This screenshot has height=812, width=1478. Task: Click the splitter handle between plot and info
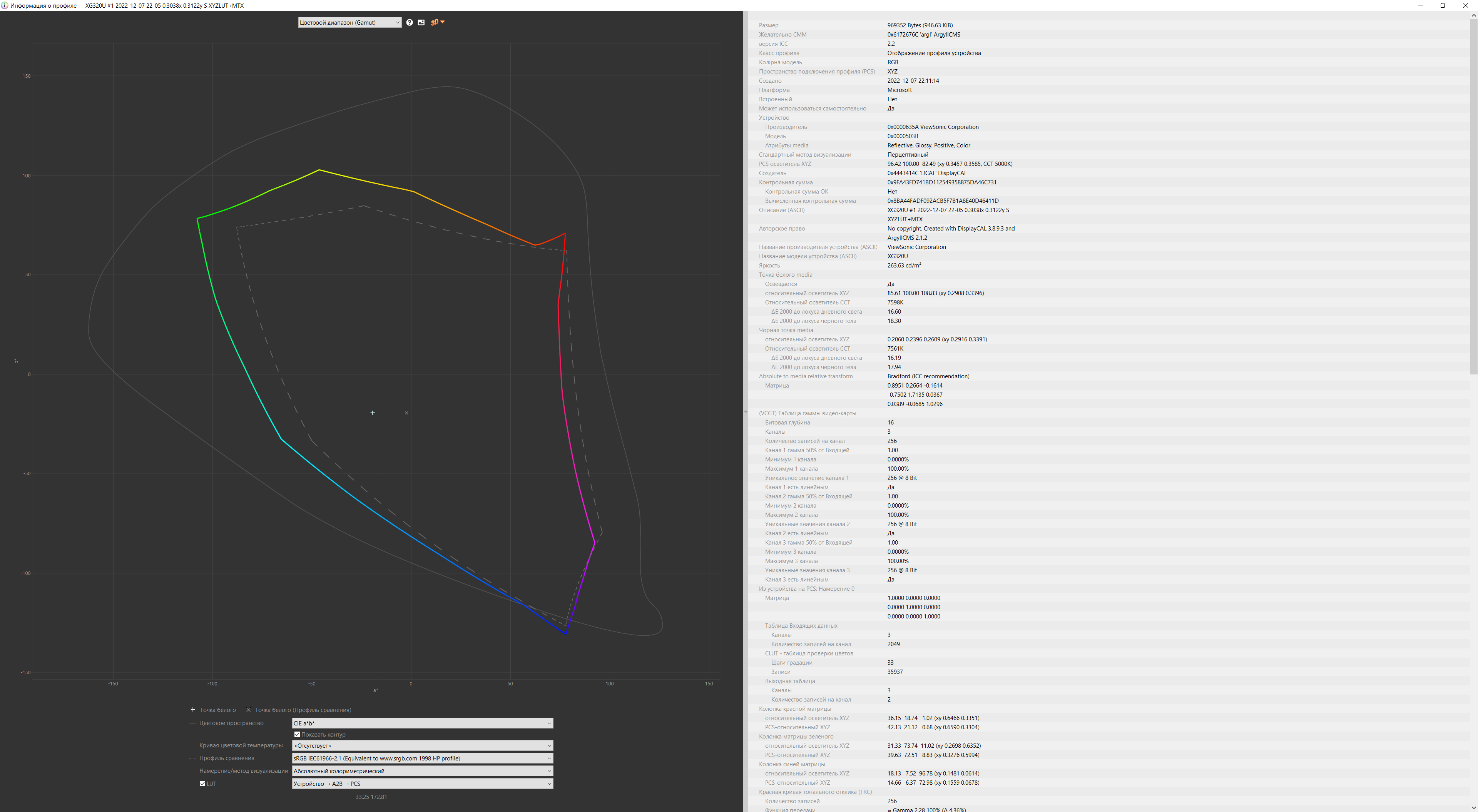(745, 411)
